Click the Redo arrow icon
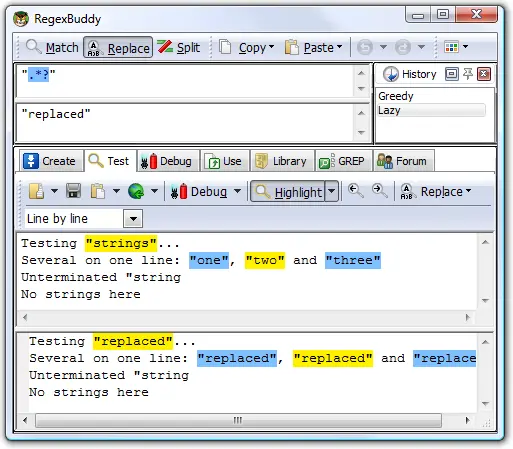 click(x=403, y=47)
